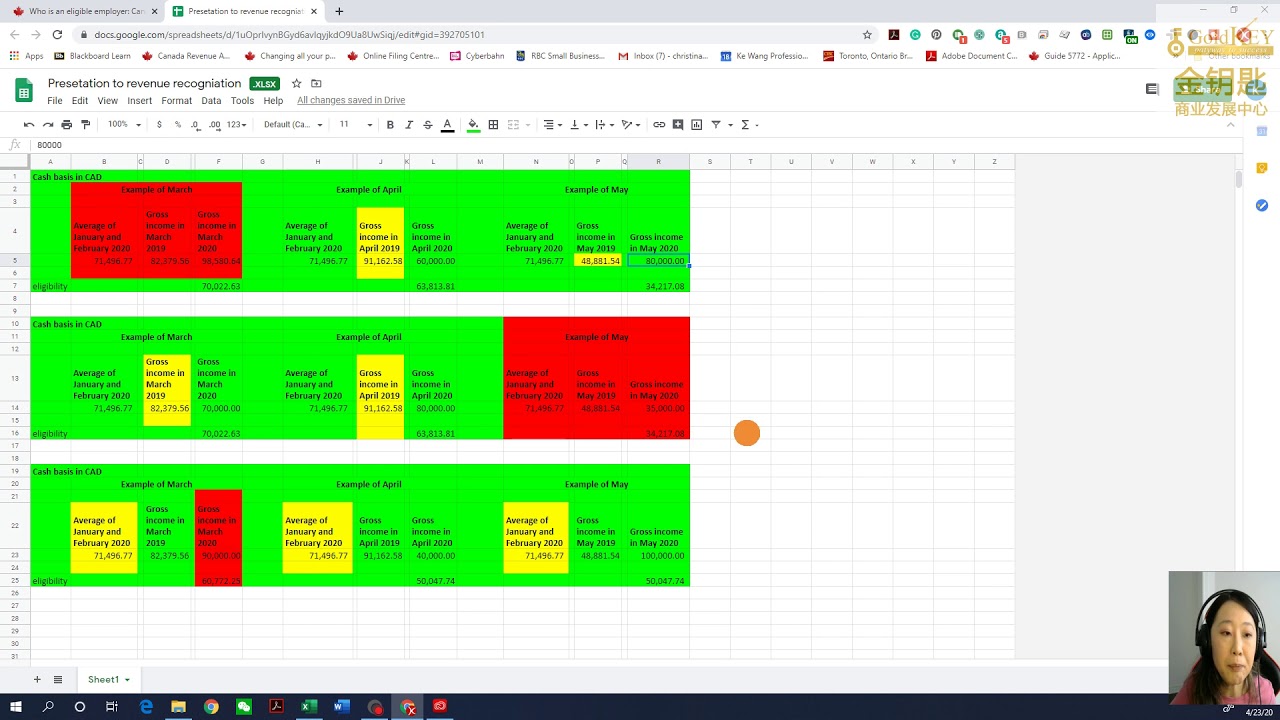Open the fill color picker

coord(474,125)
